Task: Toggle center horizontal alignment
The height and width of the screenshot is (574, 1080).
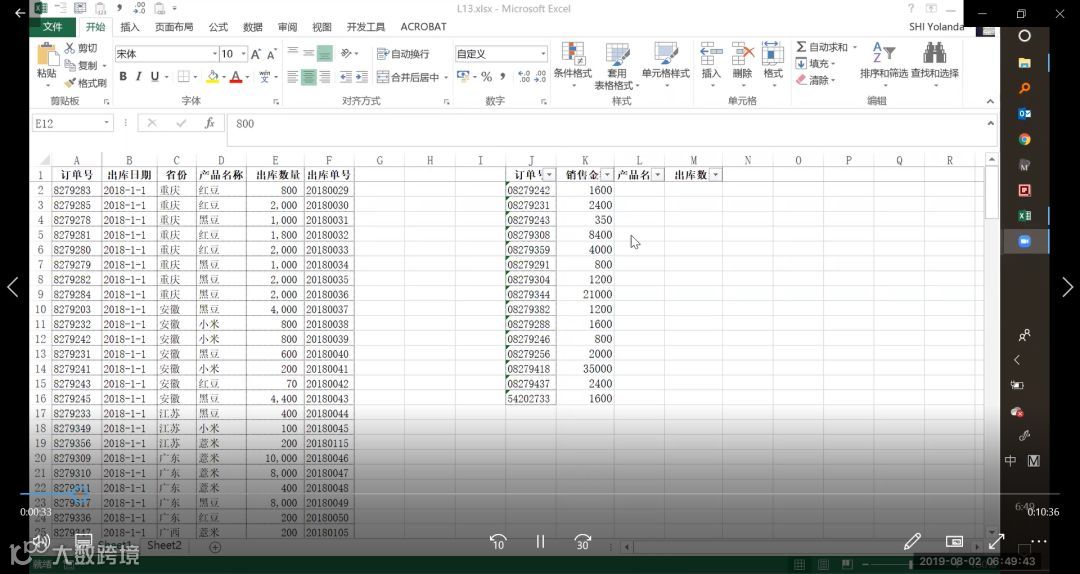Action: (x=309, y=76)
